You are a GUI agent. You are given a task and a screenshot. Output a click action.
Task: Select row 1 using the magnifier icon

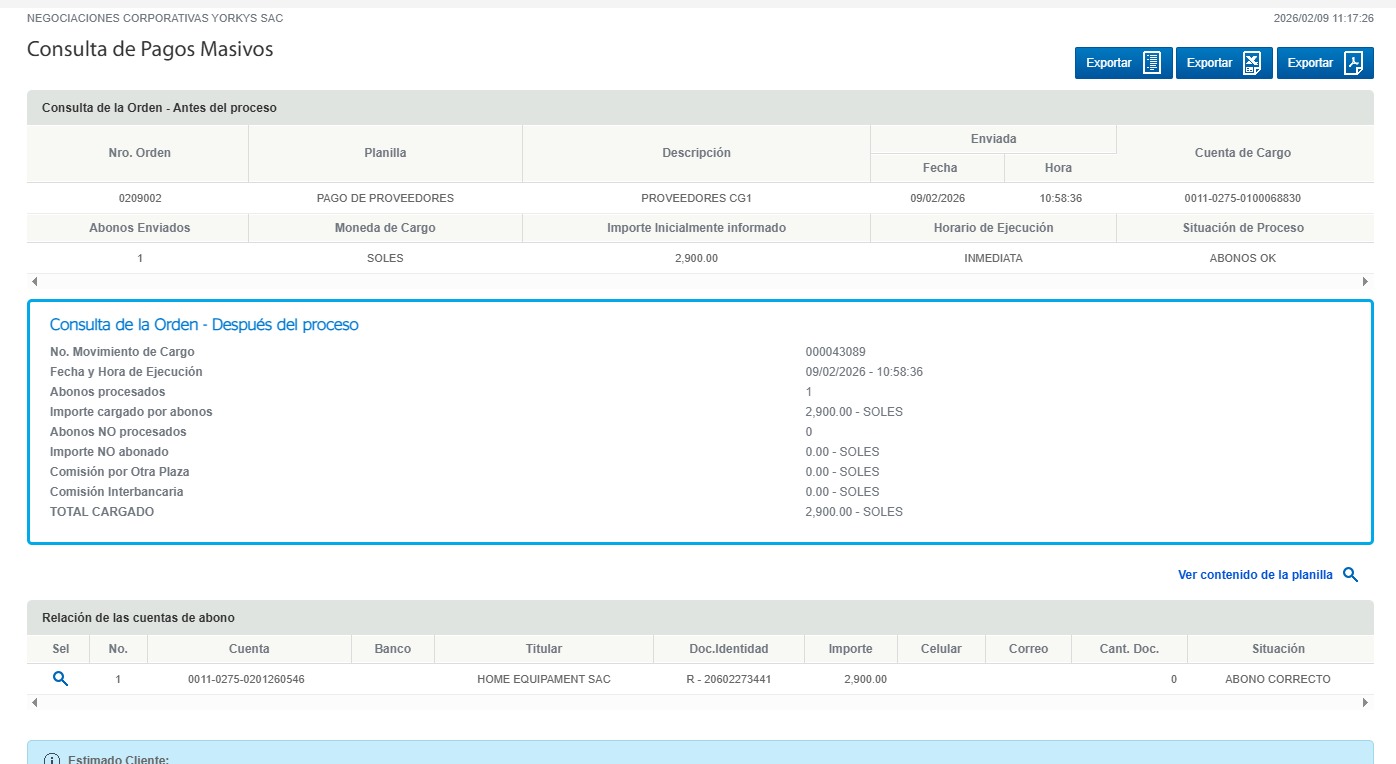[60, 679]
